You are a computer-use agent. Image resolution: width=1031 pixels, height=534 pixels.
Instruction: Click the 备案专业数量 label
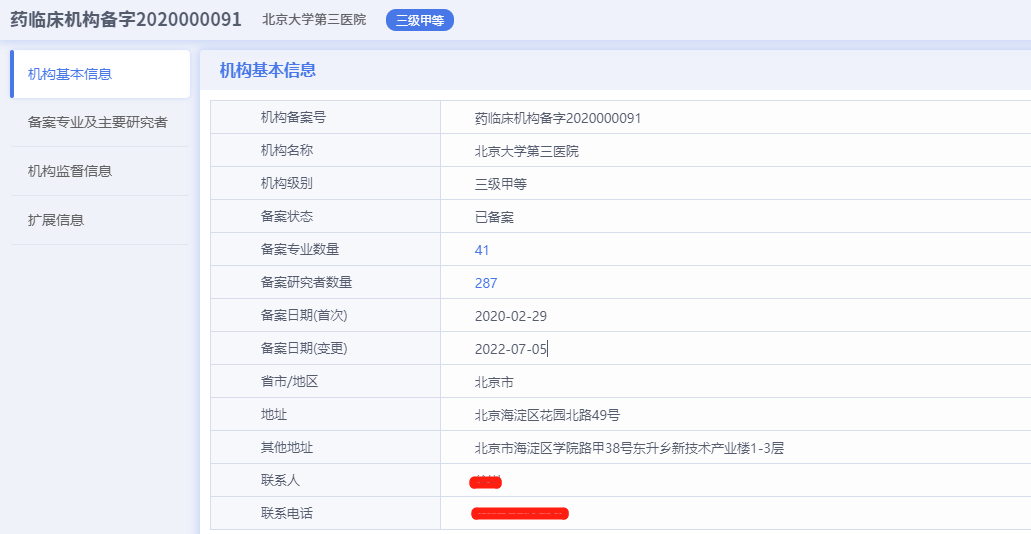click(x=300, y=249)
